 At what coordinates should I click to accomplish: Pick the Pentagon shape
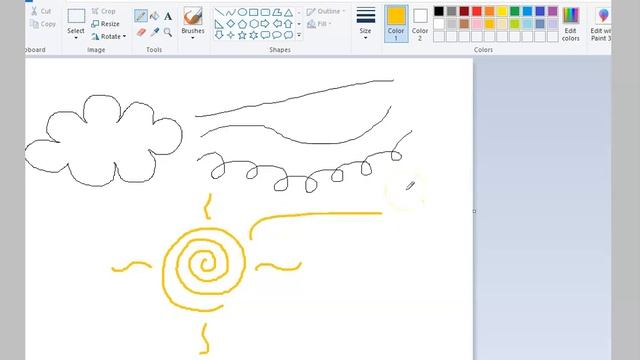242,24
